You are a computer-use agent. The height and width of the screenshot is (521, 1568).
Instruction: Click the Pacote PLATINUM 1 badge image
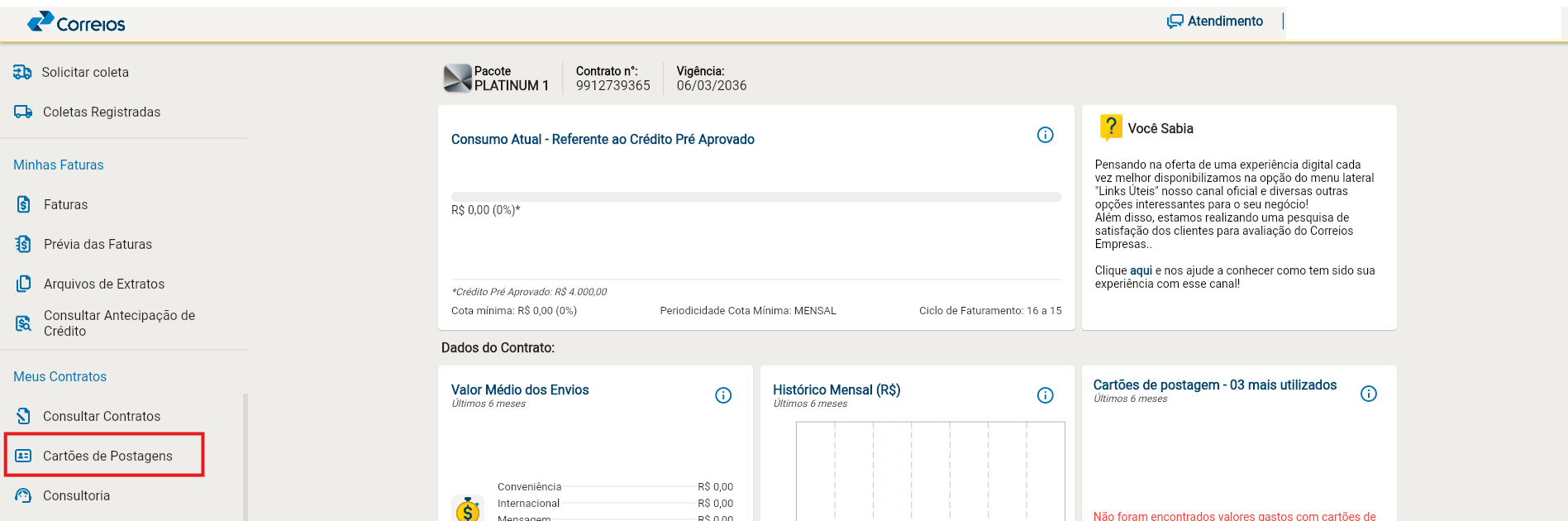(457, 79)
